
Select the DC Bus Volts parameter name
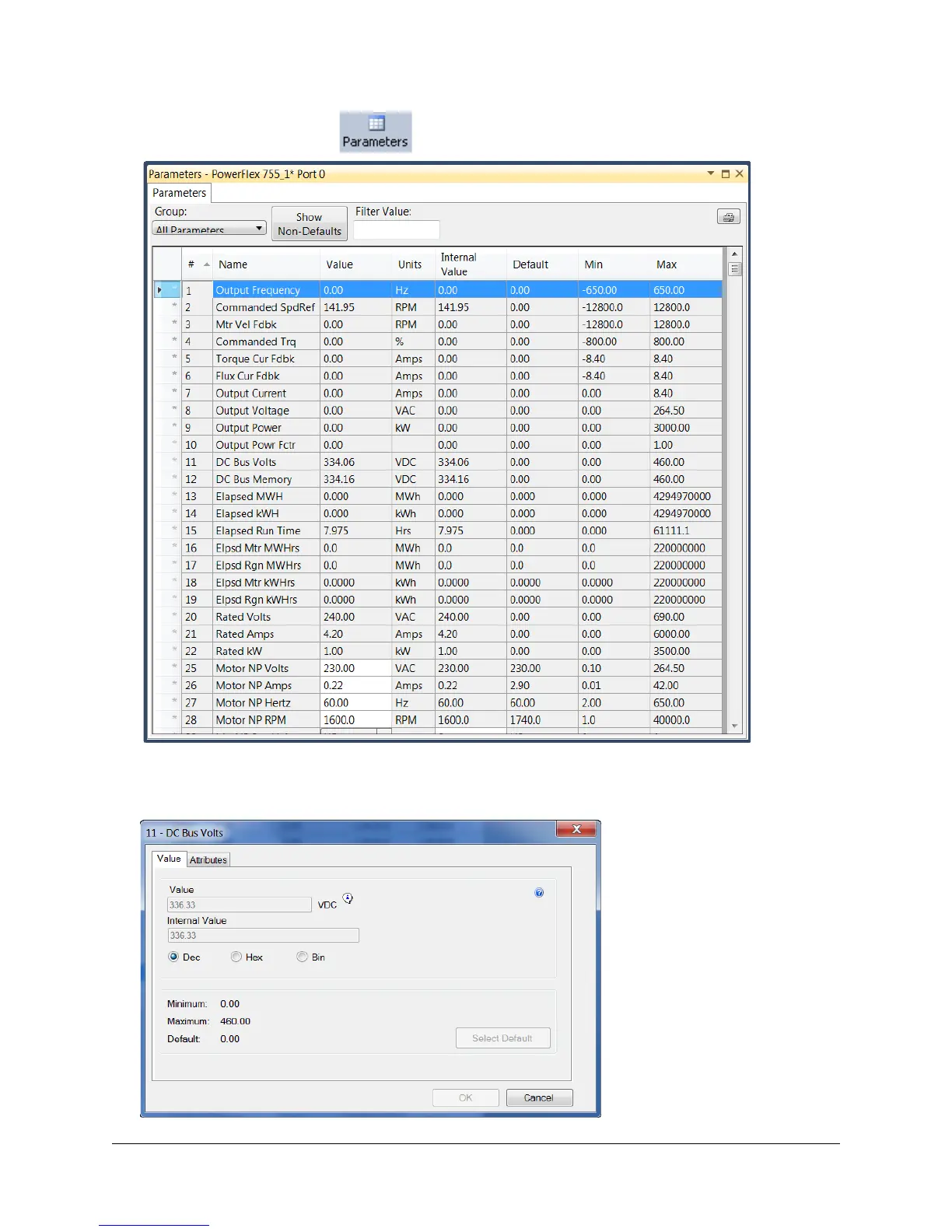point(246,462)
